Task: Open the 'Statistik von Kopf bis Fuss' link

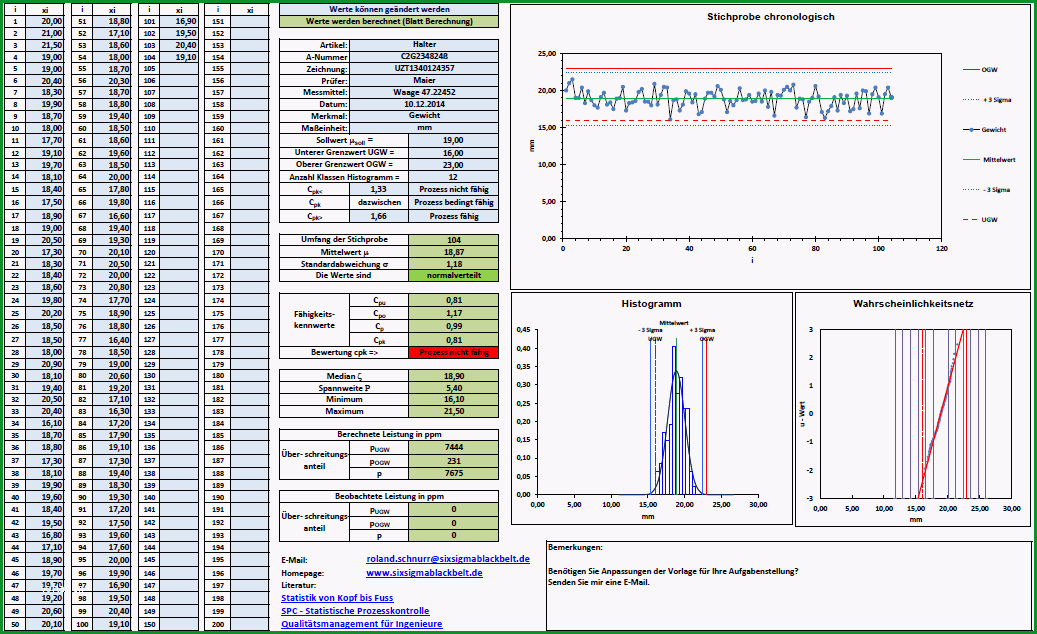Action: point(337,598)
